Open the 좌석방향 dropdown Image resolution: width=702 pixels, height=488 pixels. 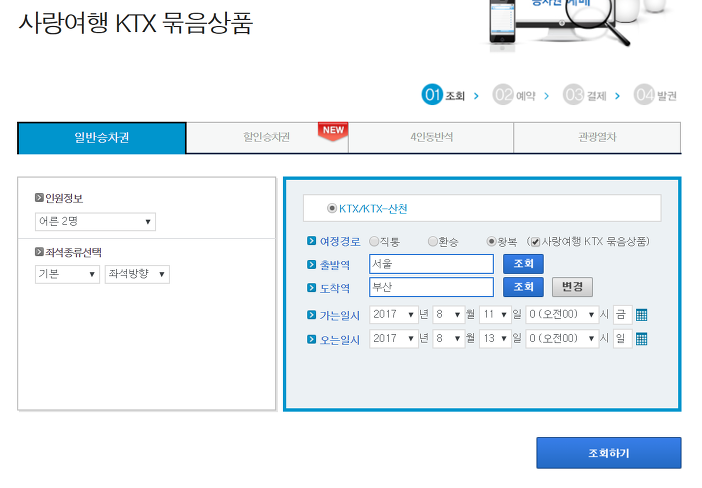coord(137,274)
